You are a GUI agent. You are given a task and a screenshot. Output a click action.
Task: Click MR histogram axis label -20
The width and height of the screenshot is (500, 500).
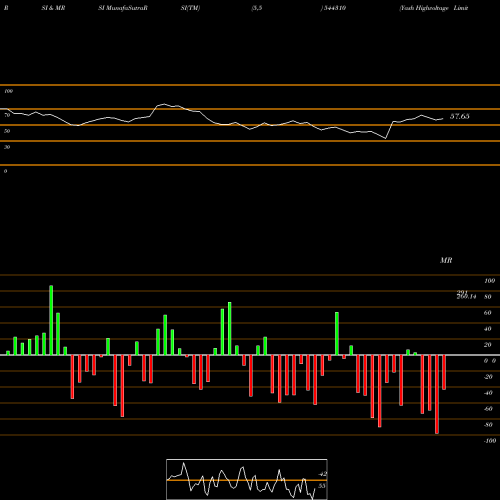(488, 377)
